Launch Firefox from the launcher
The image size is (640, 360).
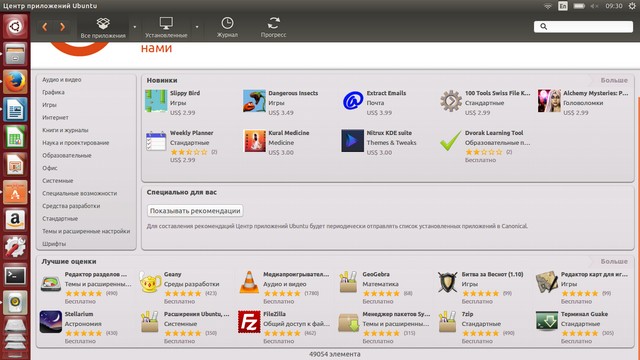(15, 82)
